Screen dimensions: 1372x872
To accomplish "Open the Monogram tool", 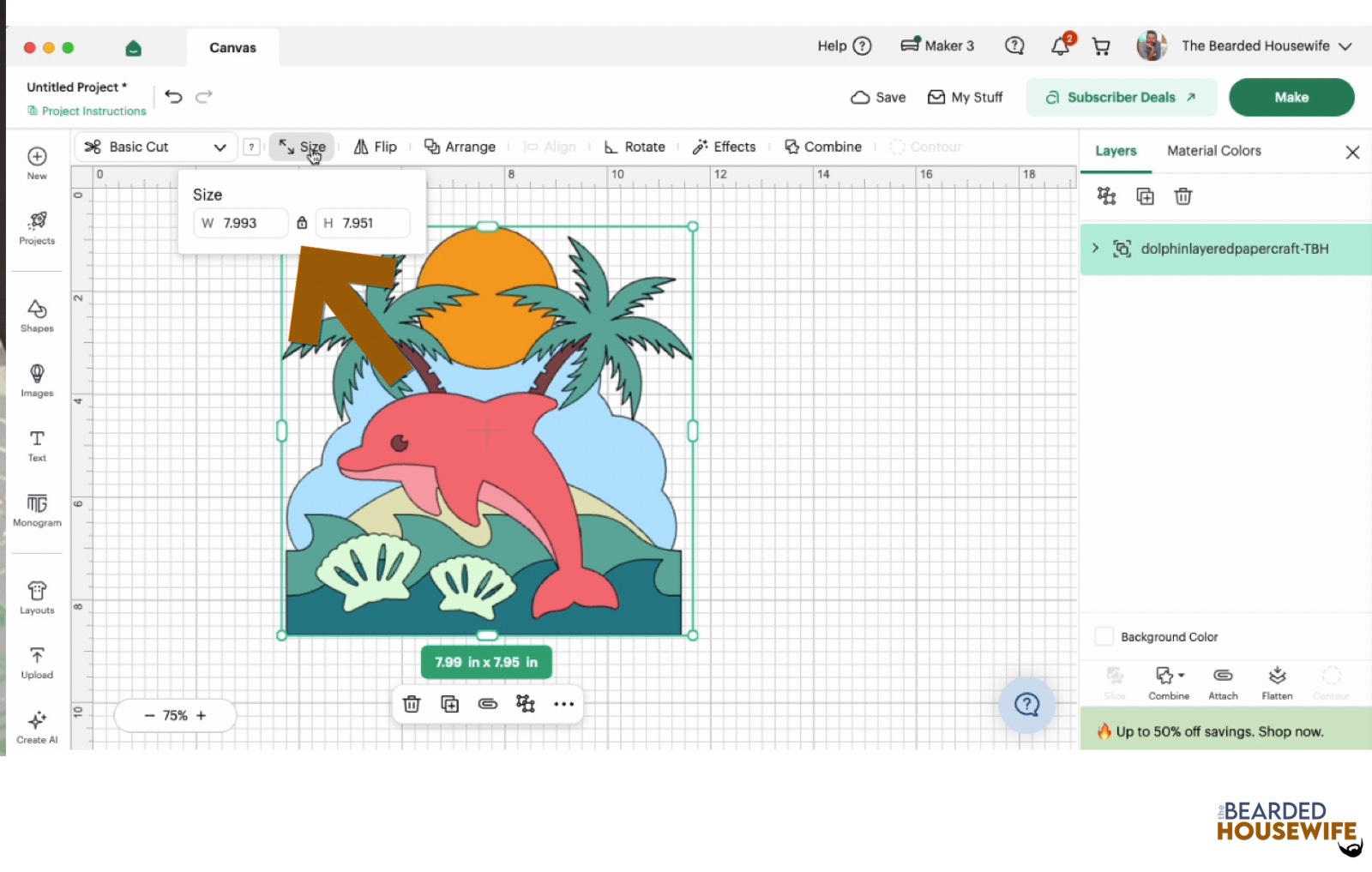I will (37, 510).
